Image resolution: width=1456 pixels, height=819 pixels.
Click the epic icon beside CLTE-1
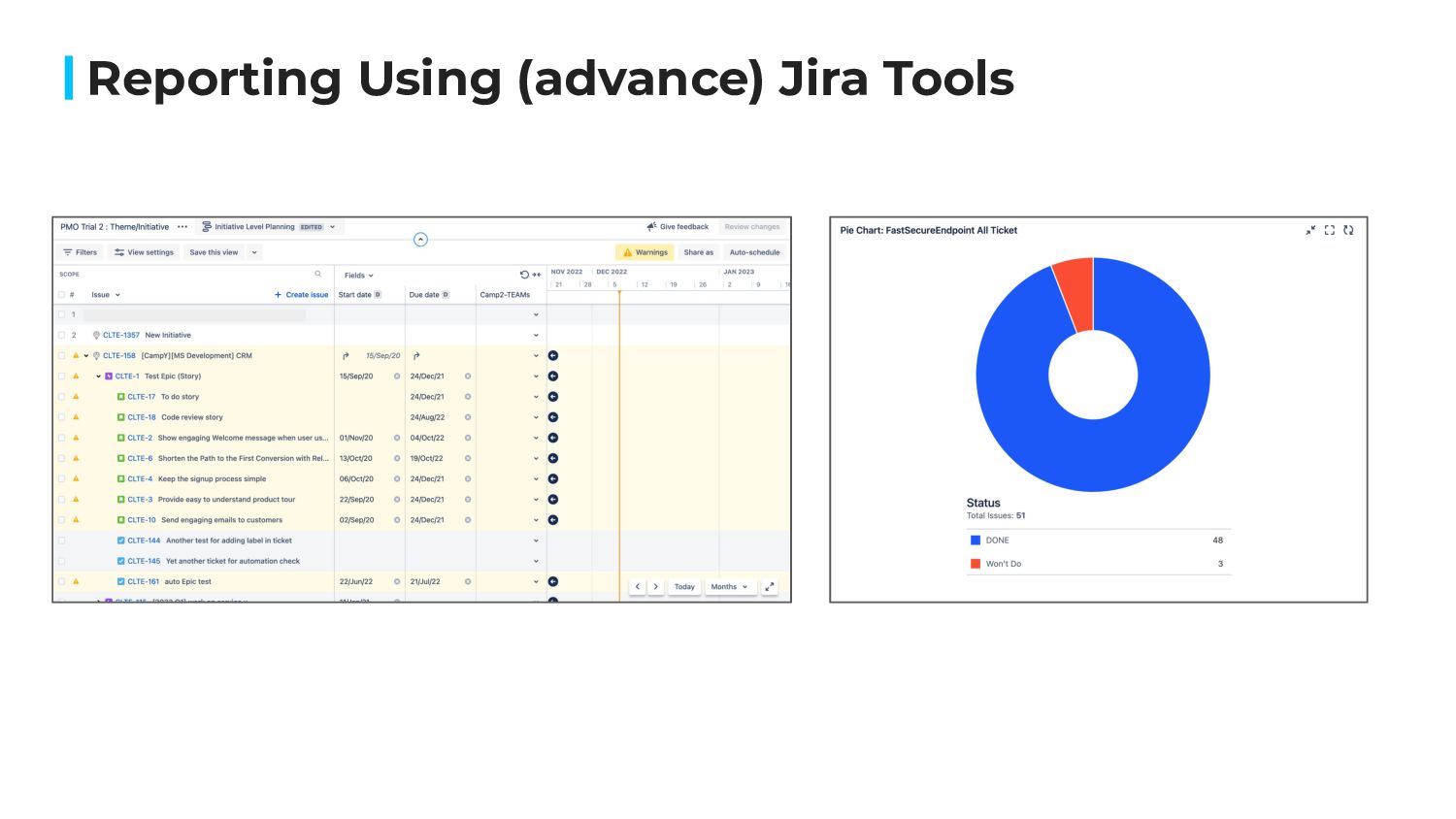[109, 377]
